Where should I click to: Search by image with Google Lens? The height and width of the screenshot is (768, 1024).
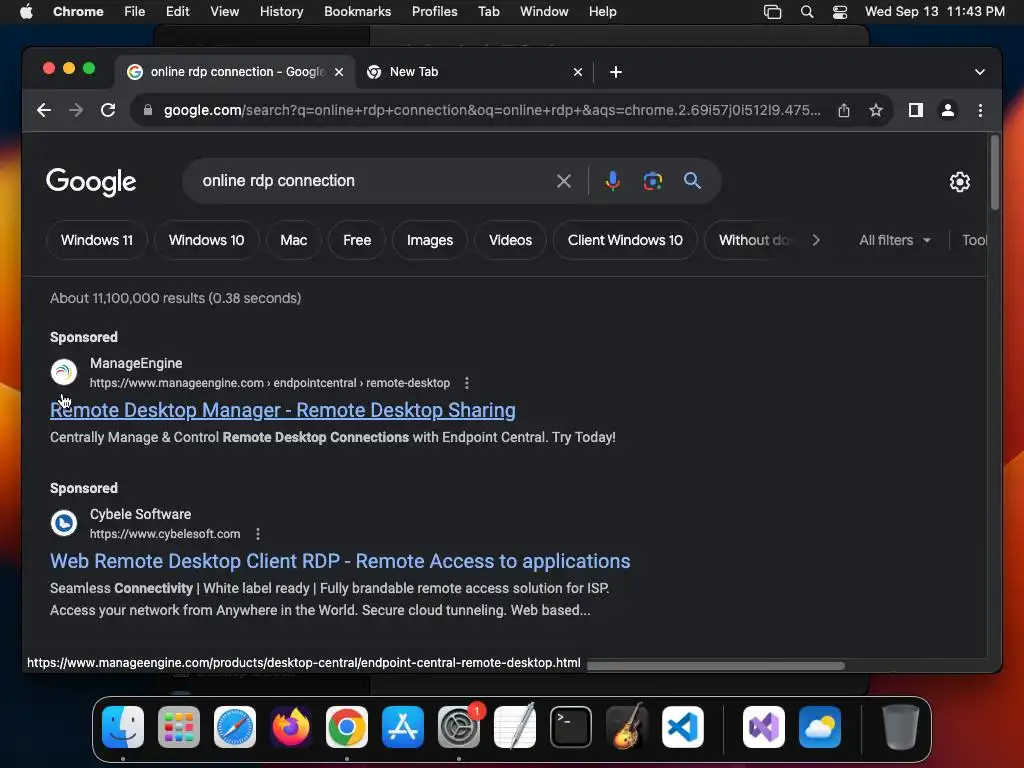(x=652, y=181)
